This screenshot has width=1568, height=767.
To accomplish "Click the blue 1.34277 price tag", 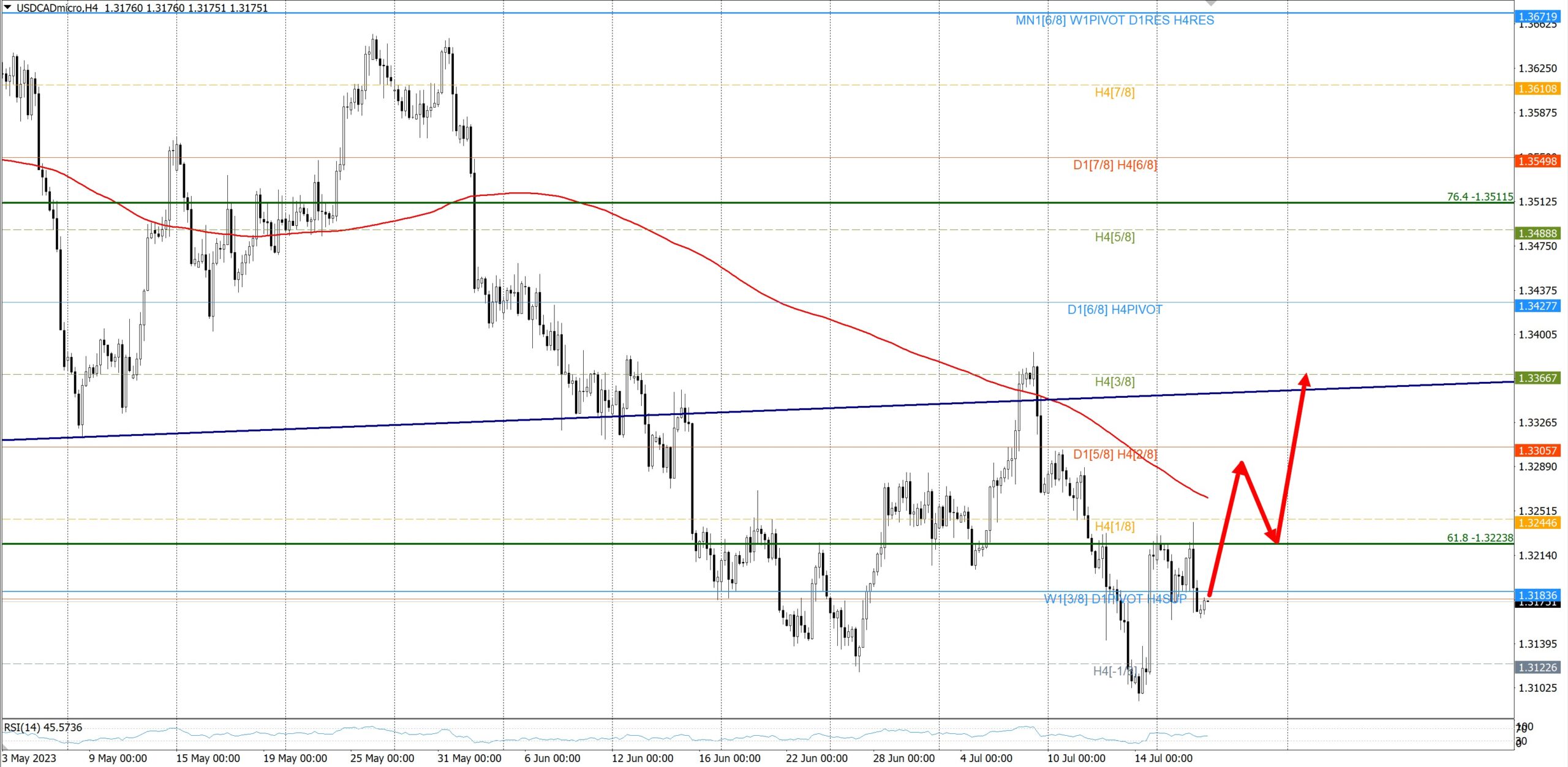I will pos(1537,306).
